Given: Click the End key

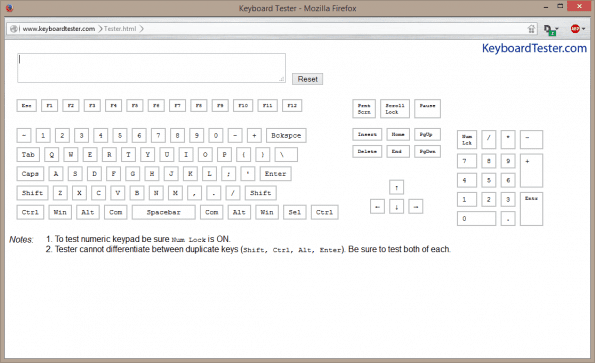Looking at the screenshot, I should tap(398, 151).
